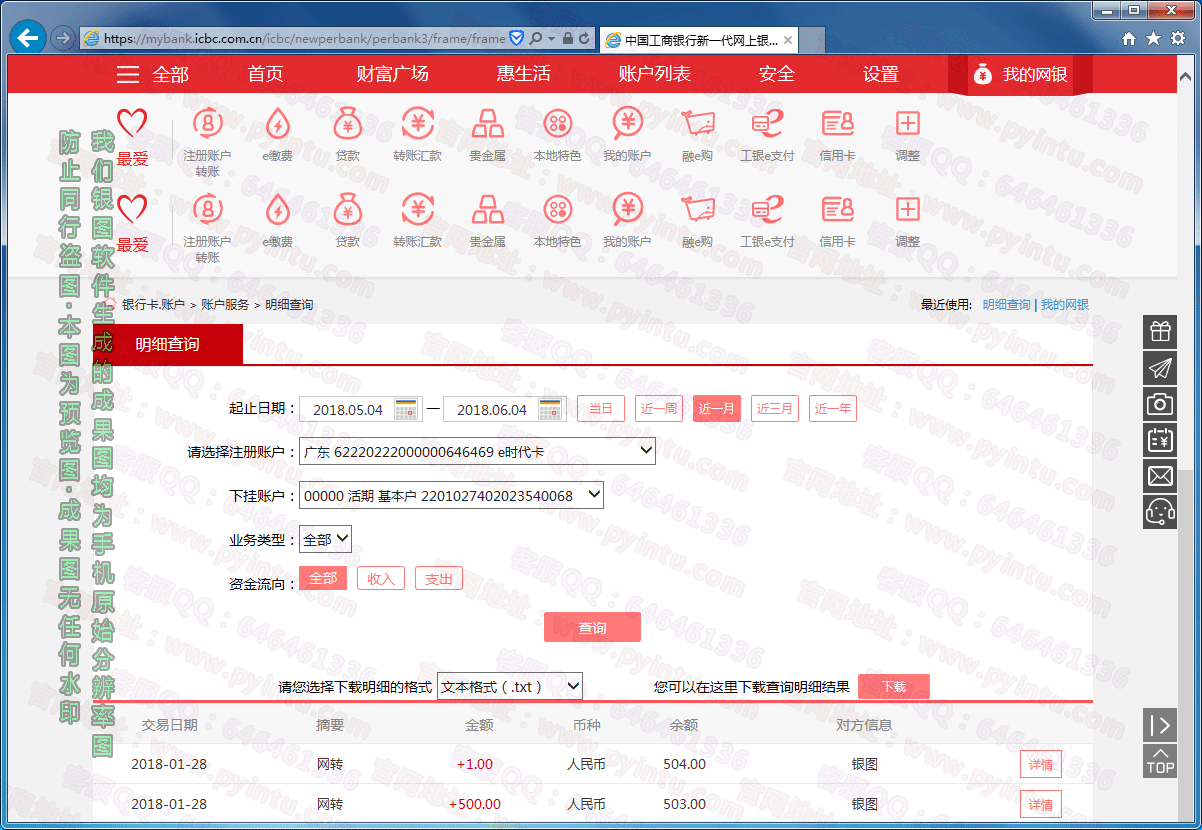The image size is (1202, 830).
Task: Expand the 注册账户 card dropdown
Action: pyautogui.click(x=477, y=451)
